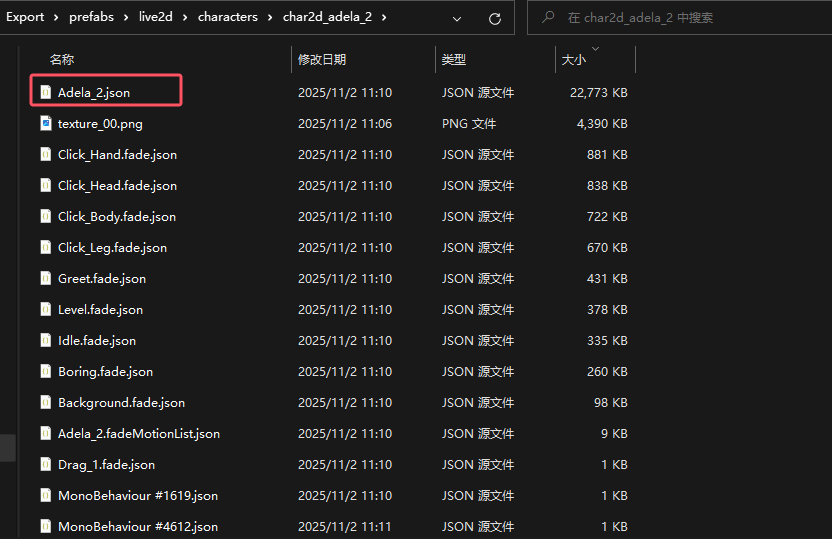Click the Click_Body.fade.json file icon
This screenshot has width=832, height=539.
pos(46,216)
